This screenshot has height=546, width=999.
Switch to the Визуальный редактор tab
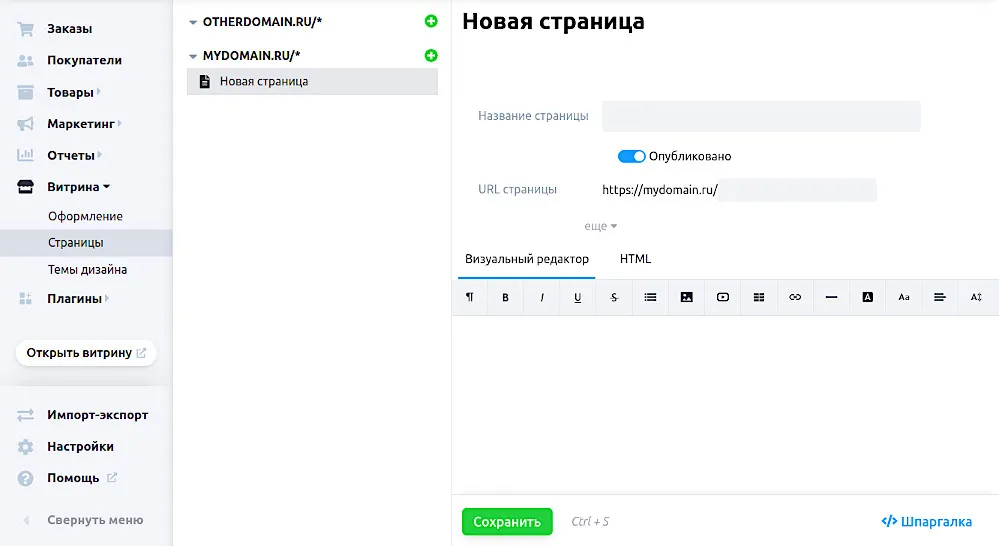(526, 259)
